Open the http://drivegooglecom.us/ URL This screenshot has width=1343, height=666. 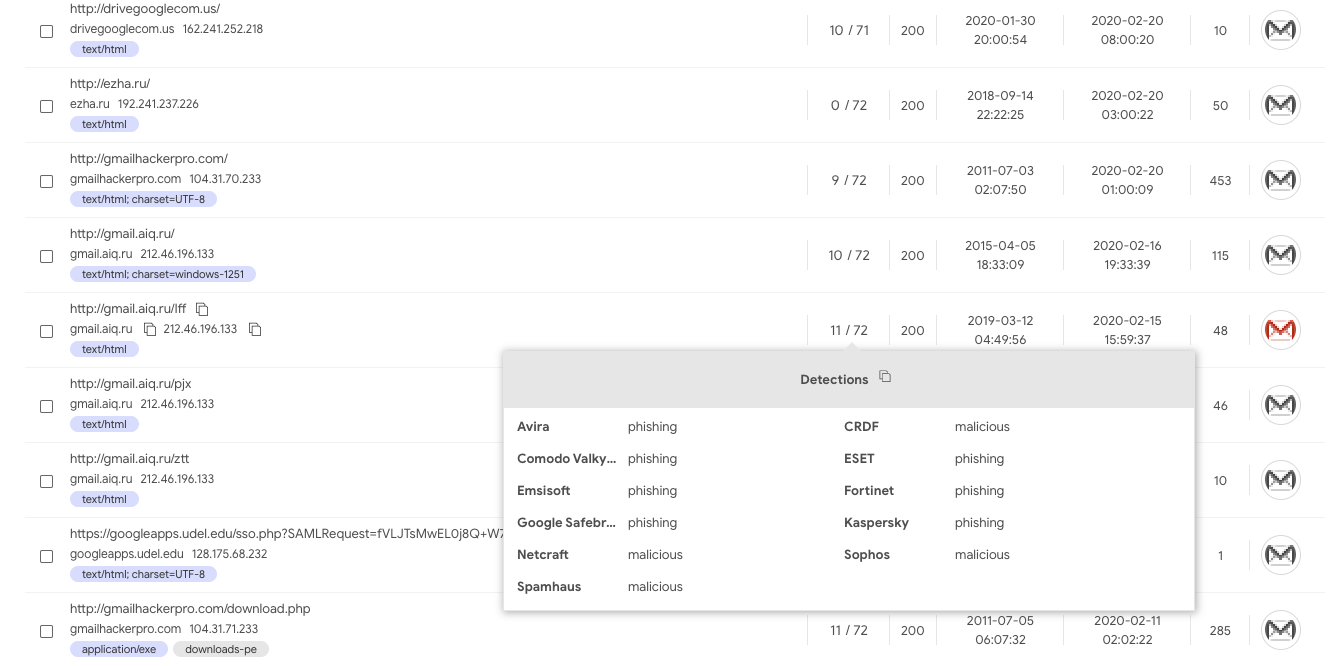(145, 9)
